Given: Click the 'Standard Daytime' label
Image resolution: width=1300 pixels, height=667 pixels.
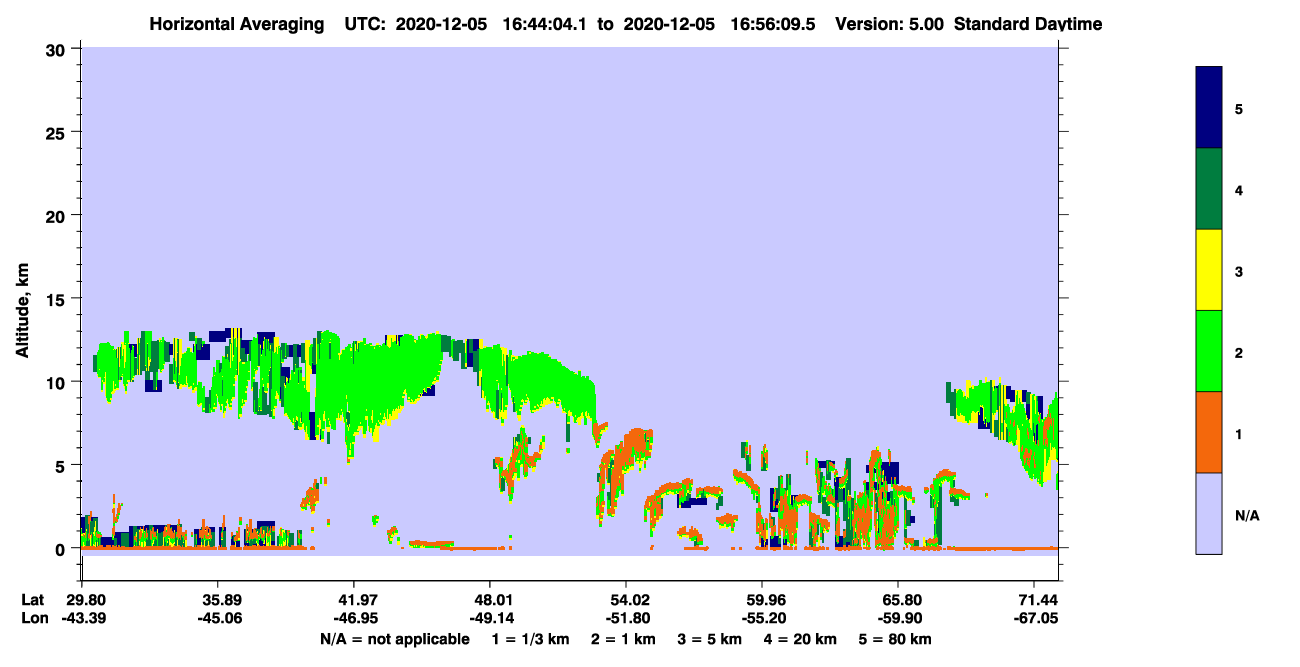Looking at the screenshot, I should (x=1028, y=24).
